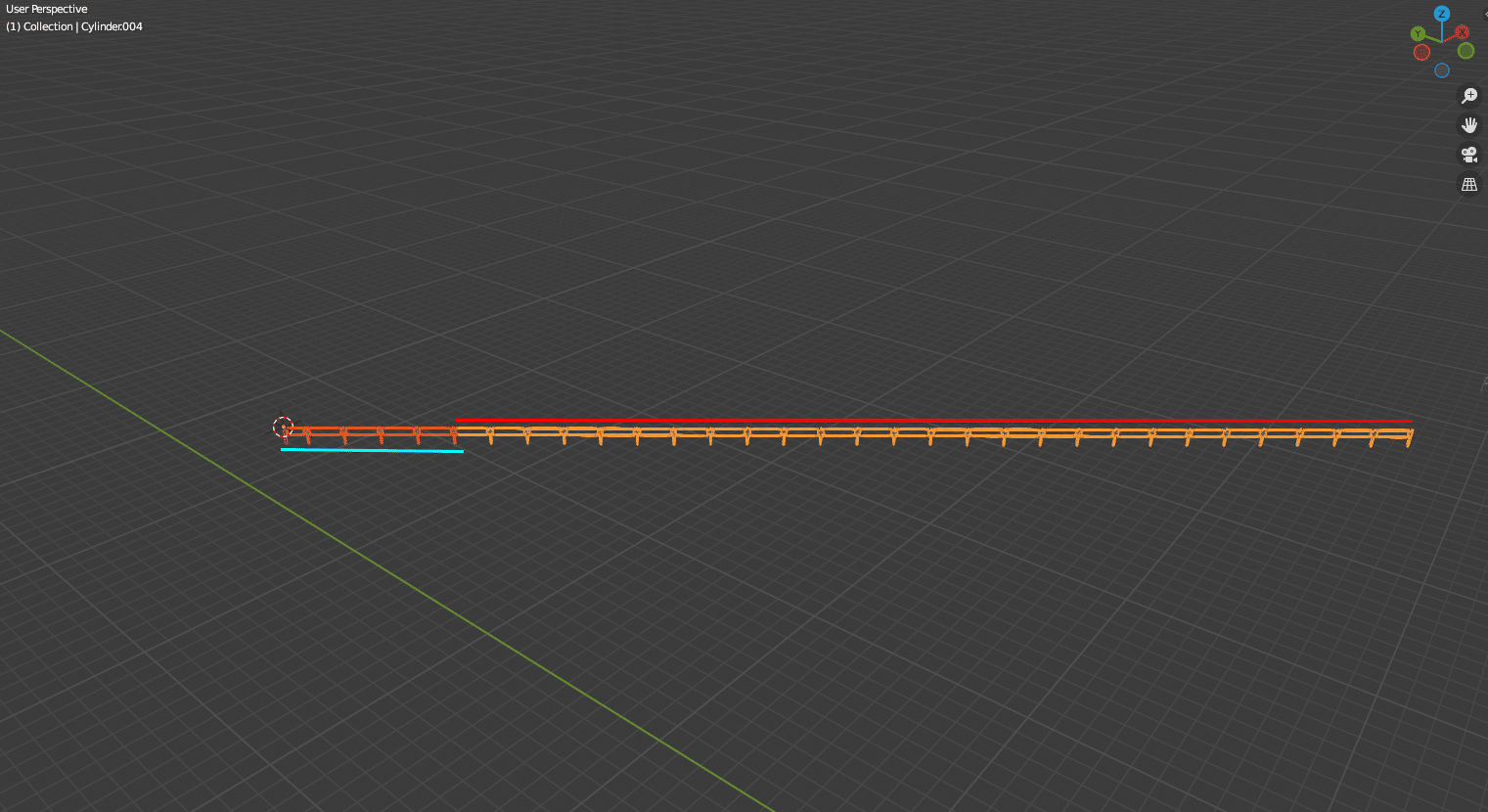Select the unlabeled green negative Y ball
The width and height of the screenshot is (1488, 812).
coord(1465,51)
